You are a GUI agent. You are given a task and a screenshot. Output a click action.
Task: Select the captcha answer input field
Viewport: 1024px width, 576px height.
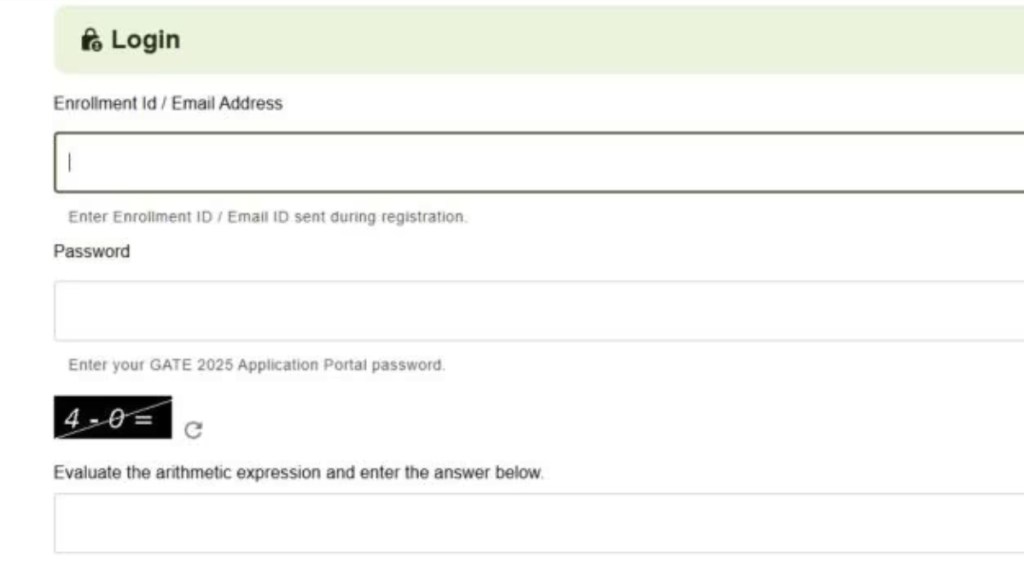(x=540, y=523)
